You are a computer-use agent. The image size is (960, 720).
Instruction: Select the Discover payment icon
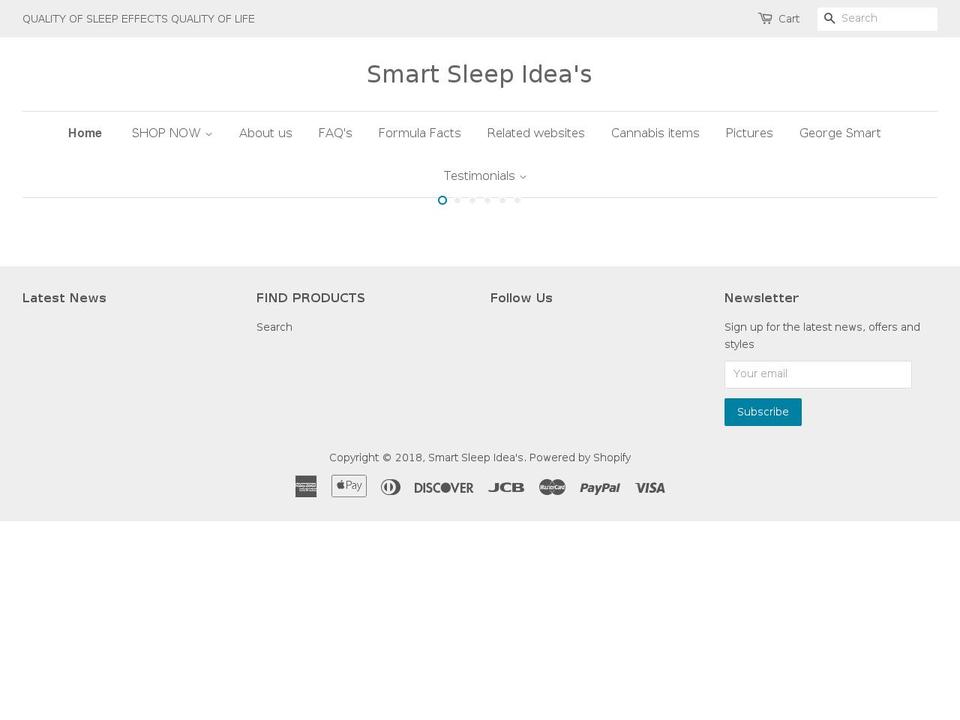pos(444,488)
